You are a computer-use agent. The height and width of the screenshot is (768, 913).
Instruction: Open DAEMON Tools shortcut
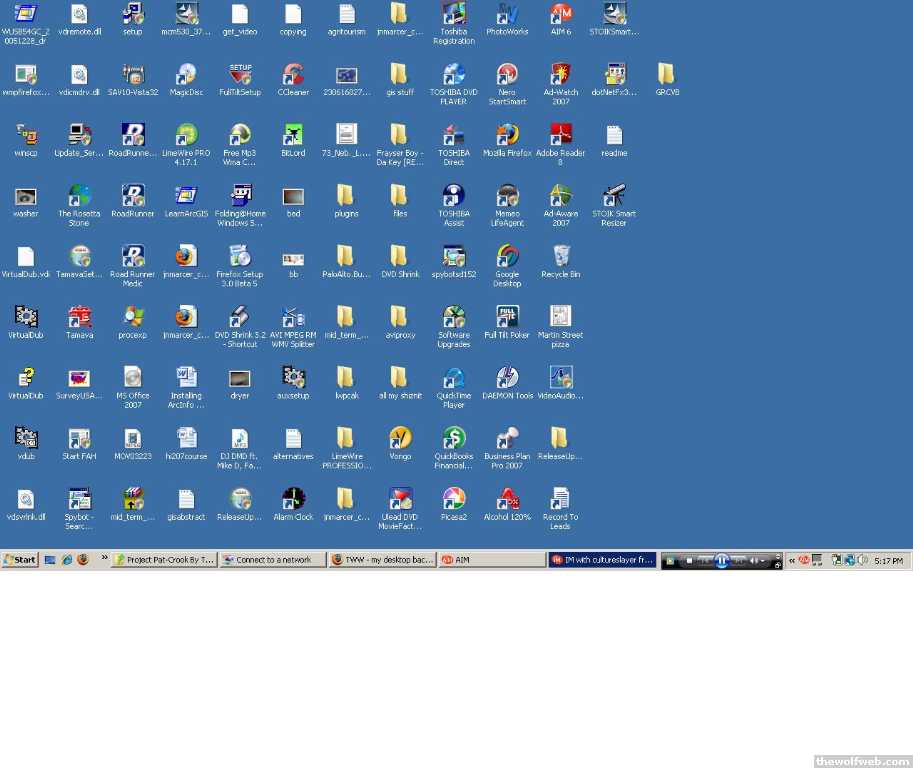[x=507, y=378]
